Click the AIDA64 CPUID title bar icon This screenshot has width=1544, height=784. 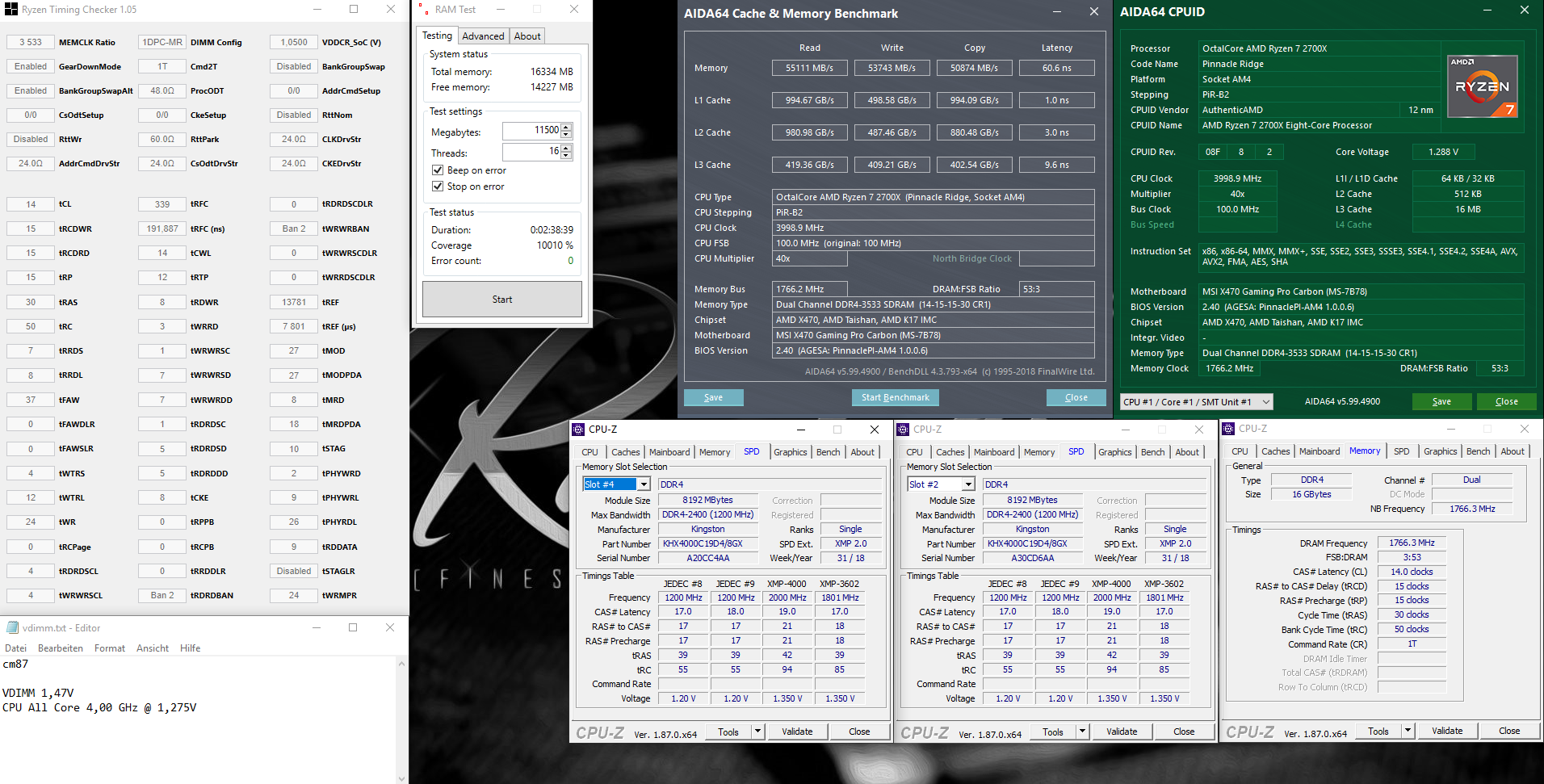(1127, 11)
